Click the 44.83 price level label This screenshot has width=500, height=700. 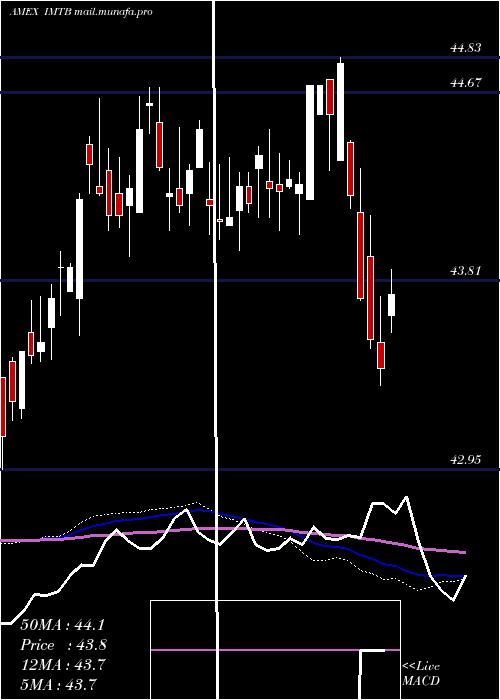[x=466, y=48]
